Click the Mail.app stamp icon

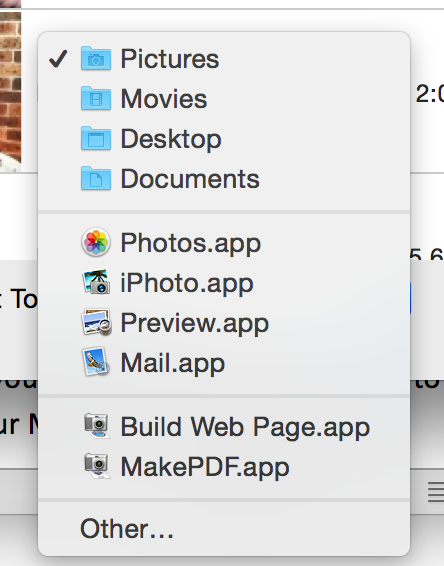(x=96, y=362)
